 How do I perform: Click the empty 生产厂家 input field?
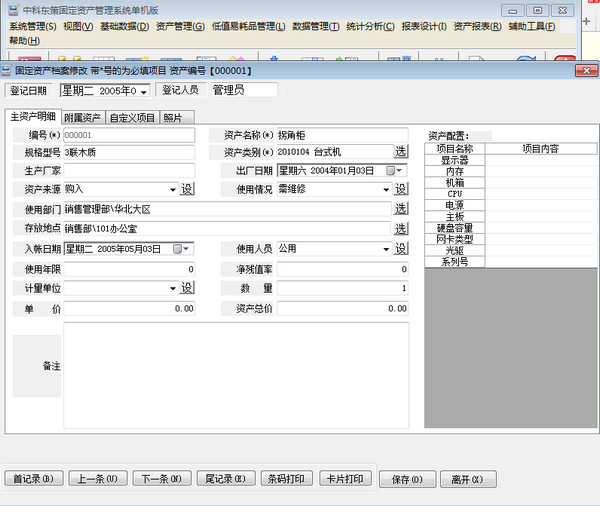[129, 170]
